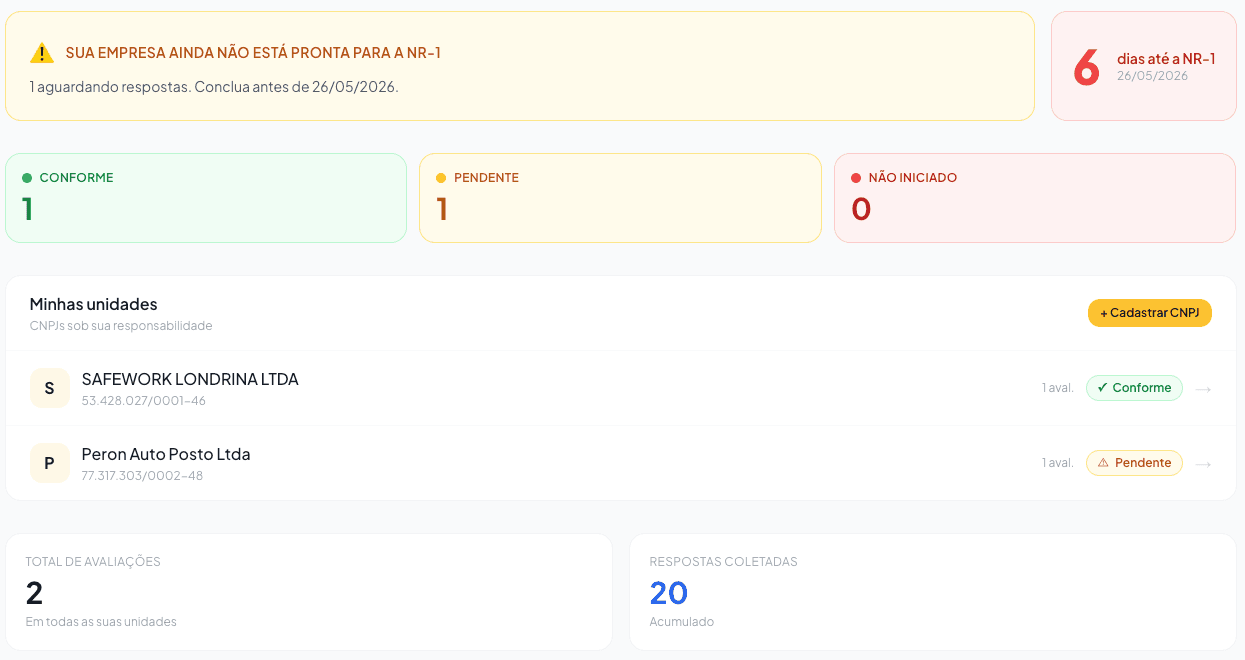Select the NÃO INICIADO summary card
This screenshot has height=660, width=1245.
tap(1035, 198)
